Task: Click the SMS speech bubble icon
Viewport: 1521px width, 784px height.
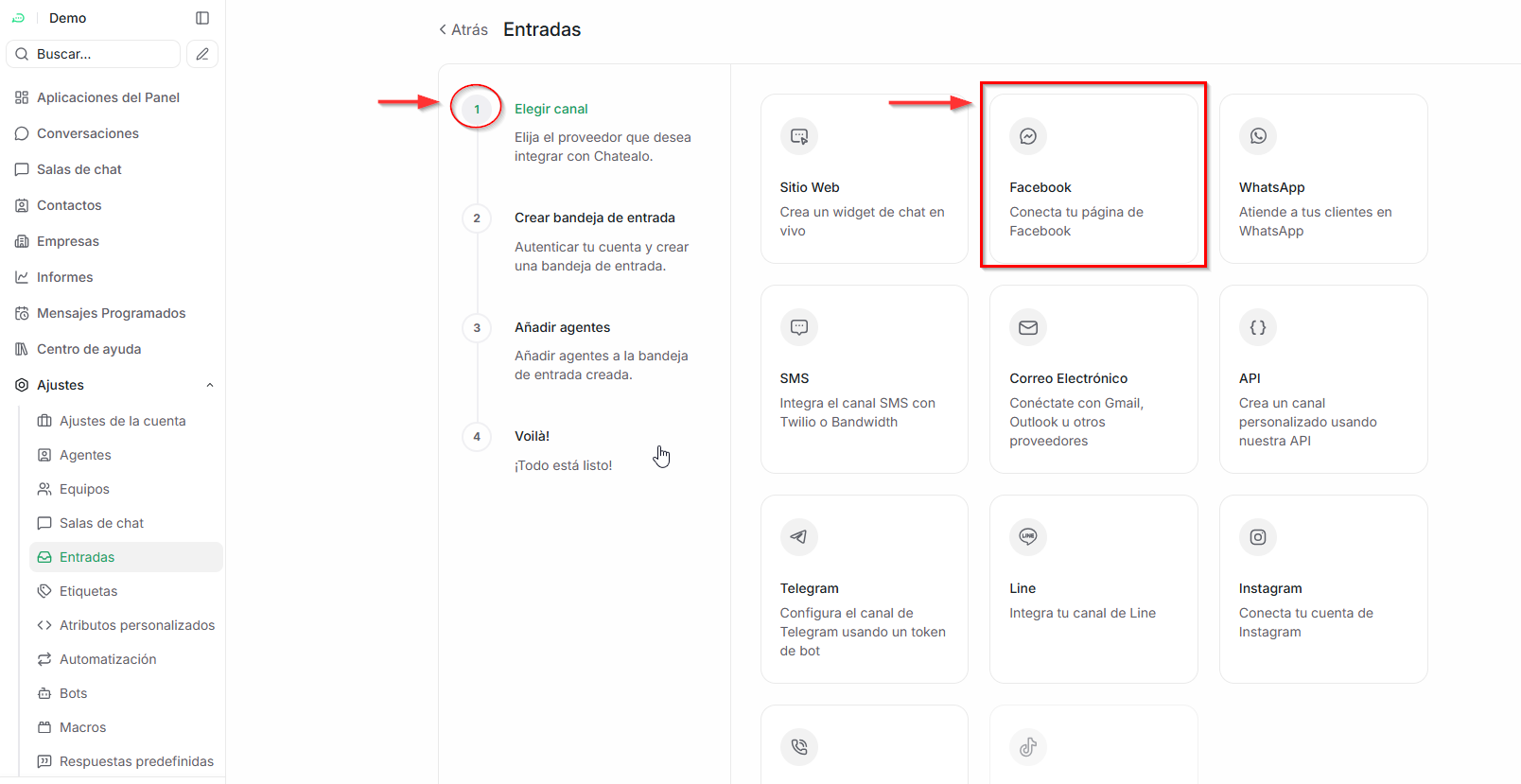Action: click(798, 327)
